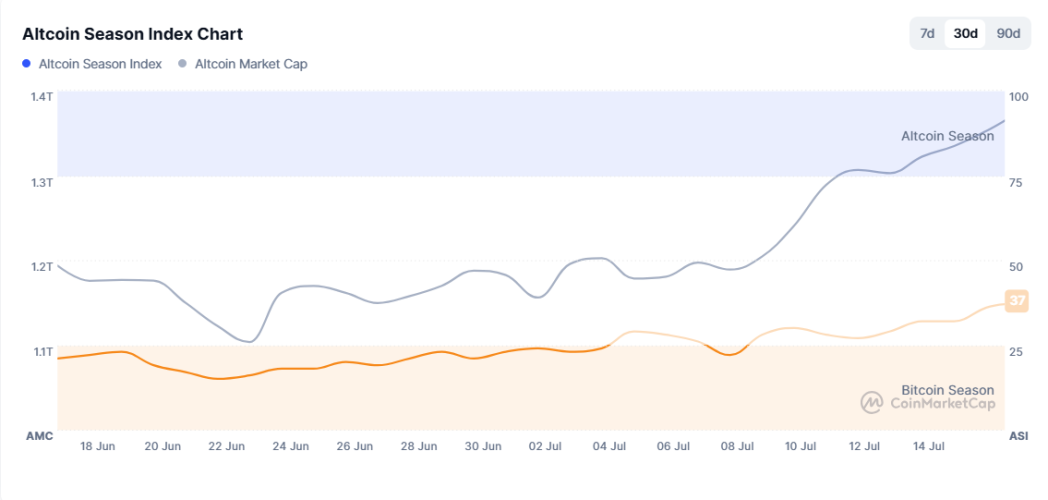Click the CoinMarketCap watermark text
This screenshot has height=500, width=1048.
(x=942, y=404)
